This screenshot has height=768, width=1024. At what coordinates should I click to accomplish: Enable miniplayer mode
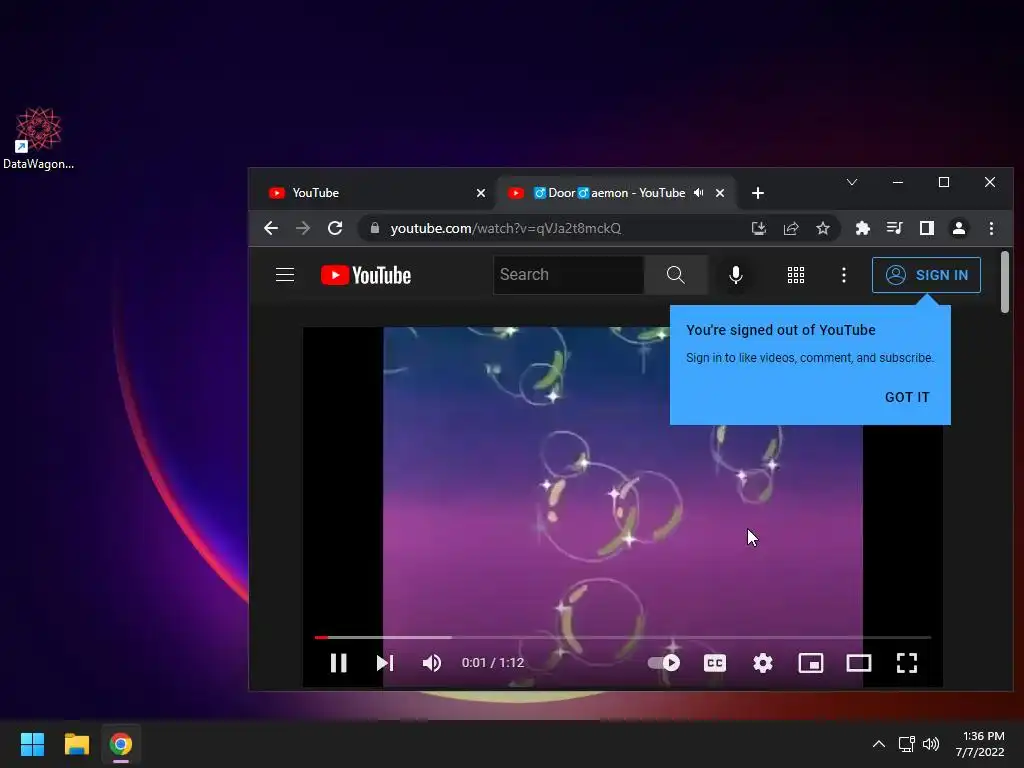[810, 663]
